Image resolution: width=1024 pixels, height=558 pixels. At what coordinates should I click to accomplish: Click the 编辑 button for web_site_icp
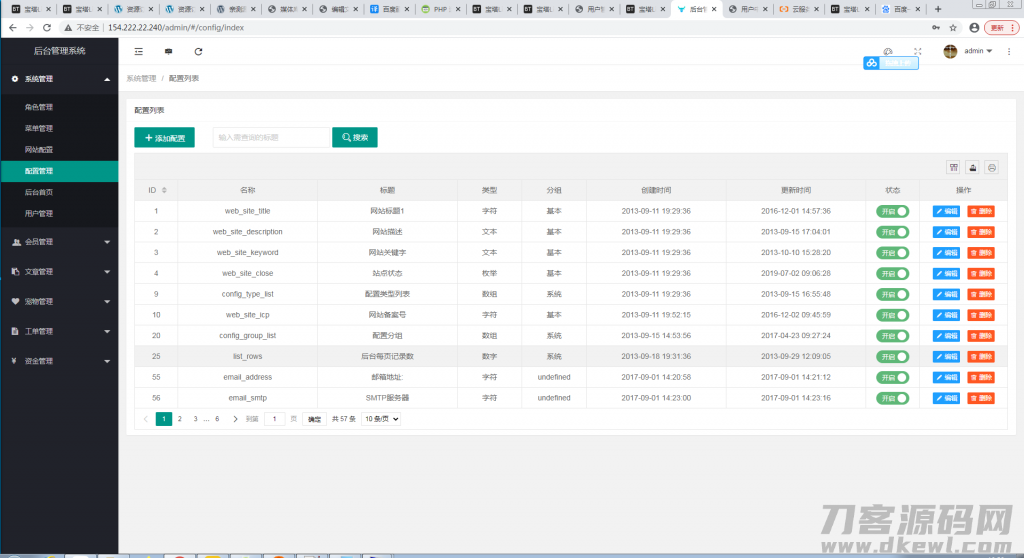coord(946,315)
